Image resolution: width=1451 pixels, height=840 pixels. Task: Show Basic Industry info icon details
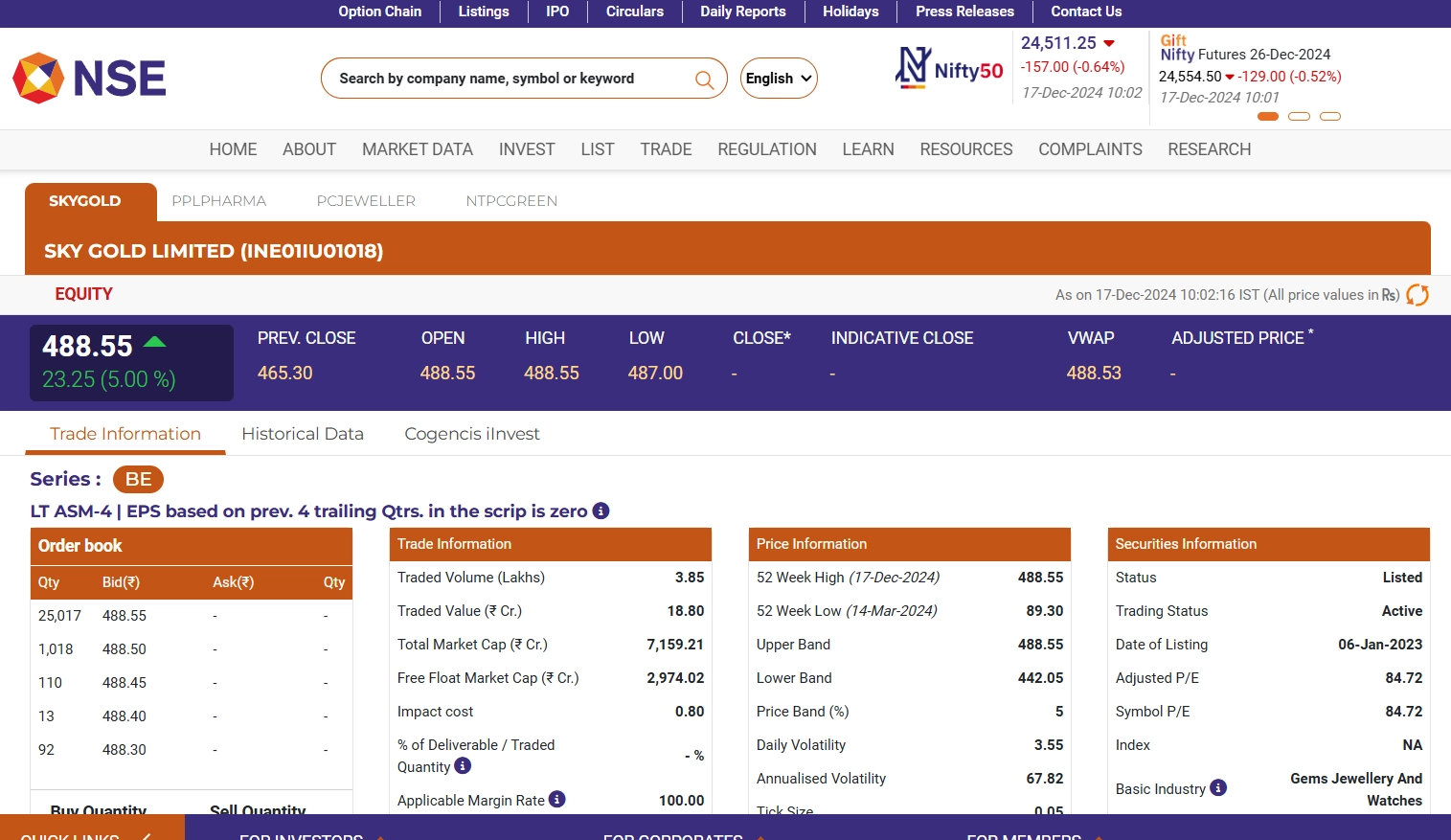click(x=1218, y=788)
